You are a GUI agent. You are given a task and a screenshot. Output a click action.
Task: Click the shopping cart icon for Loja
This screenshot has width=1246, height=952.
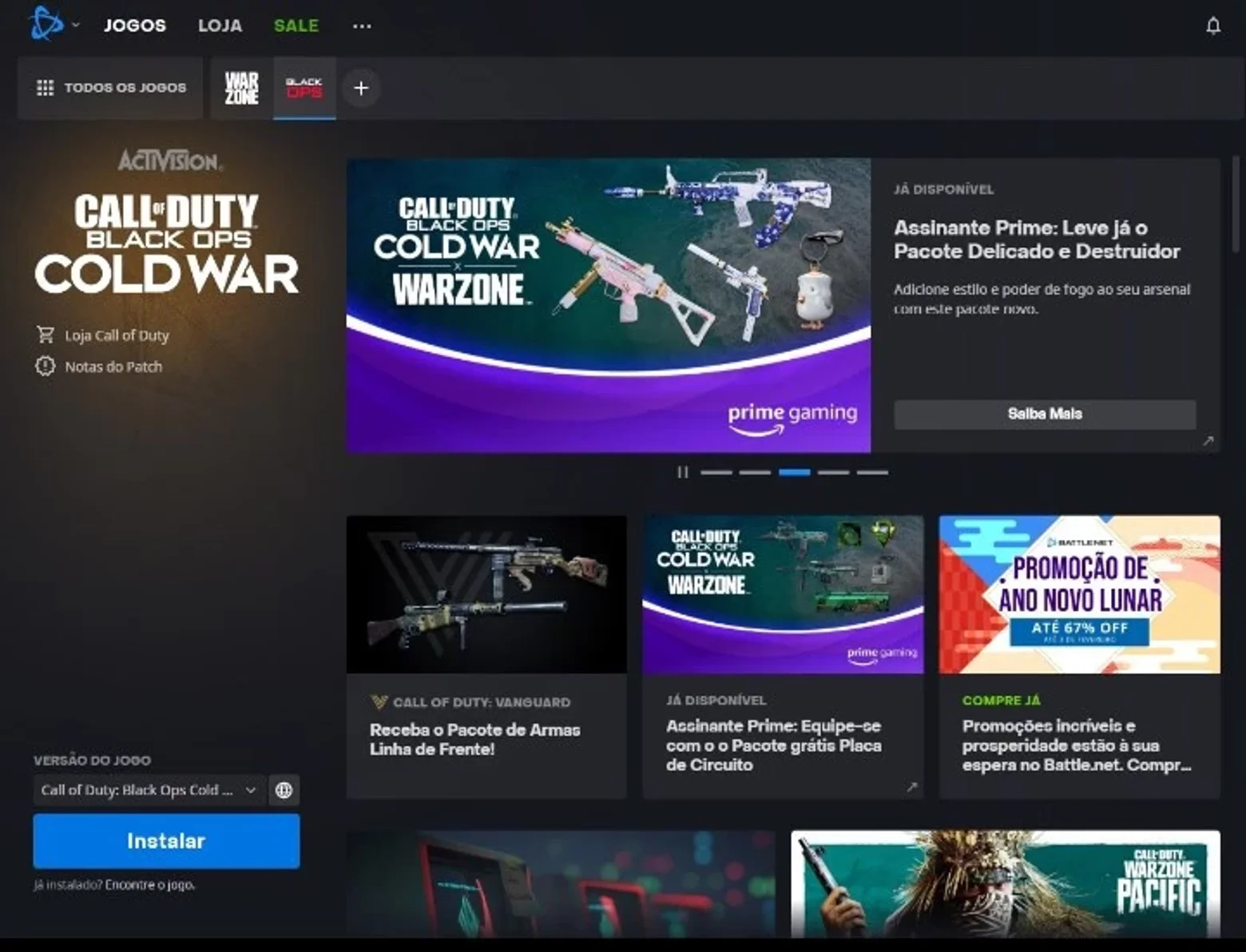pyautogui.click(x=45, y=335)
